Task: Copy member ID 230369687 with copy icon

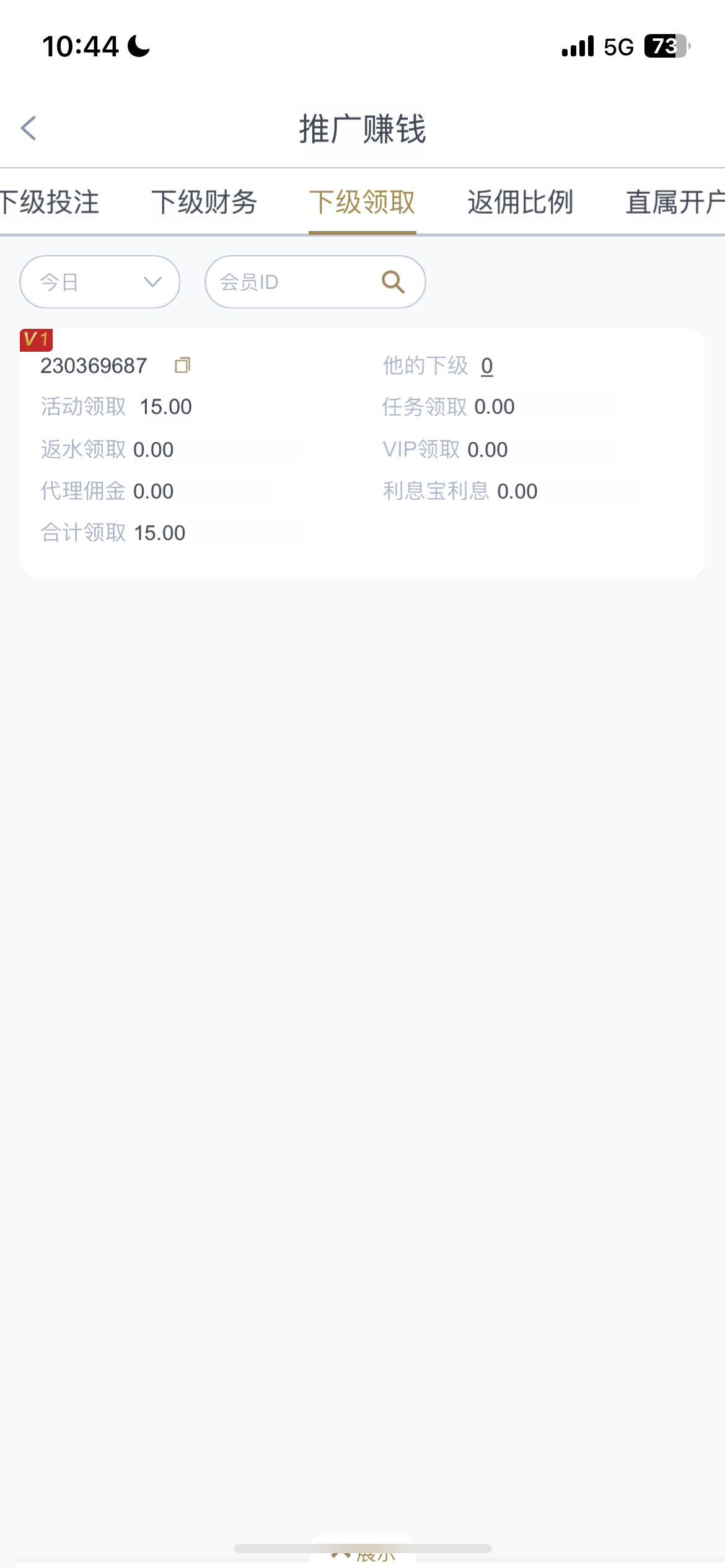Action: click(x=182, y=365)
